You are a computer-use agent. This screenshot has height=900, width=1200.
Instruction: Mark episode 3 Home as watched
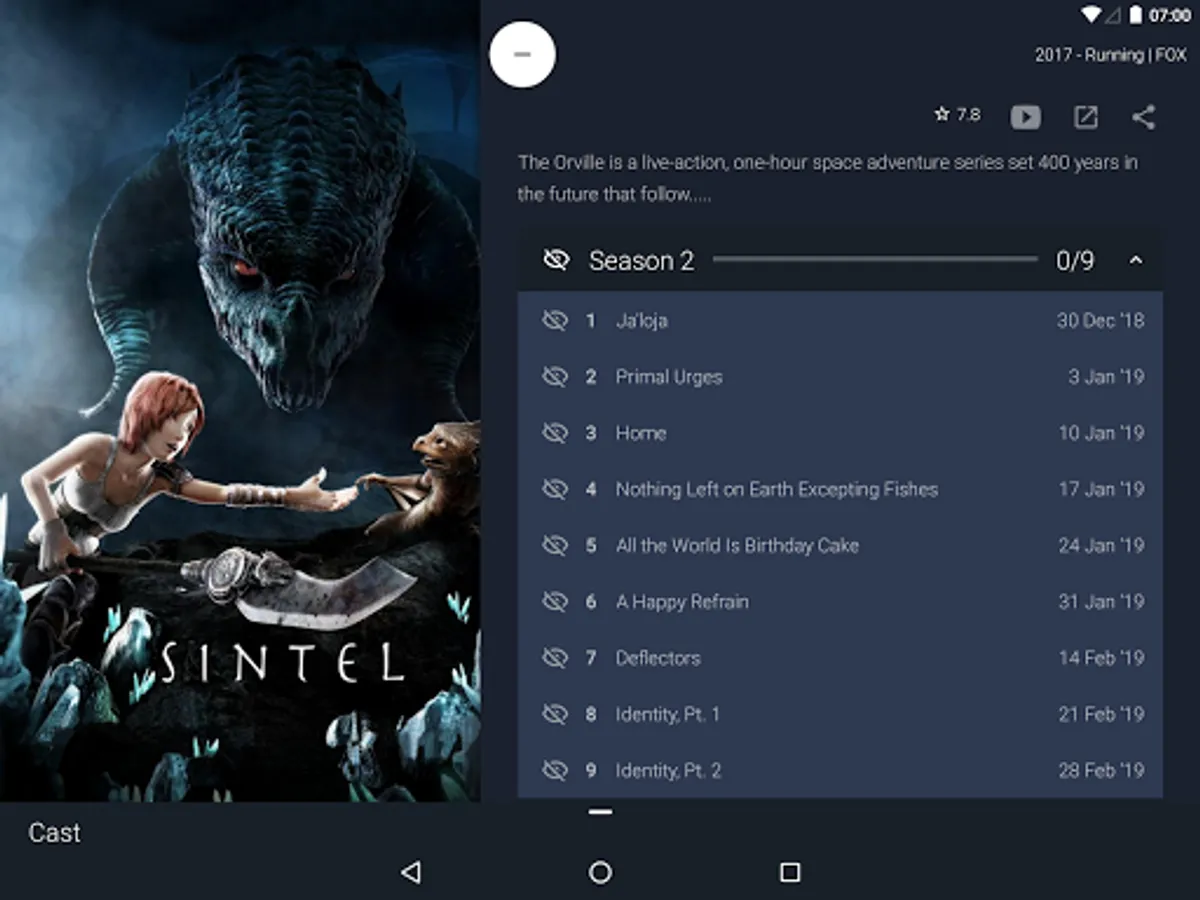pos(554,432)
